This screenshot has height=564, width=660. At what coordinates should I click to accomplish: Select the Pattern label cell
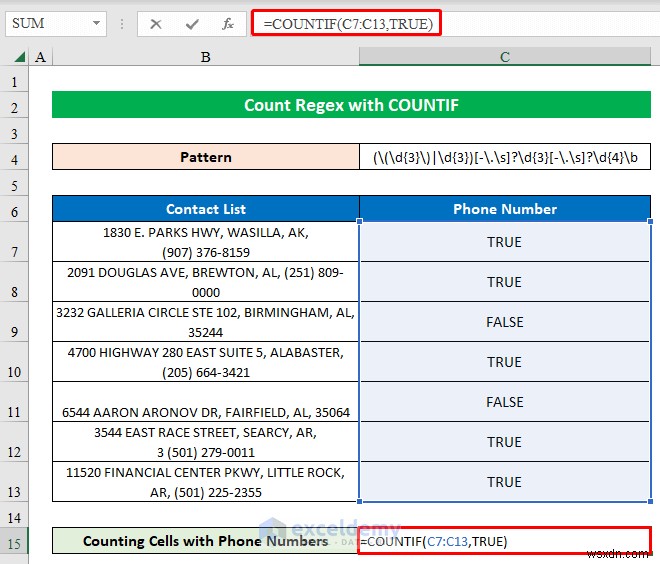[x=206, y=157]
